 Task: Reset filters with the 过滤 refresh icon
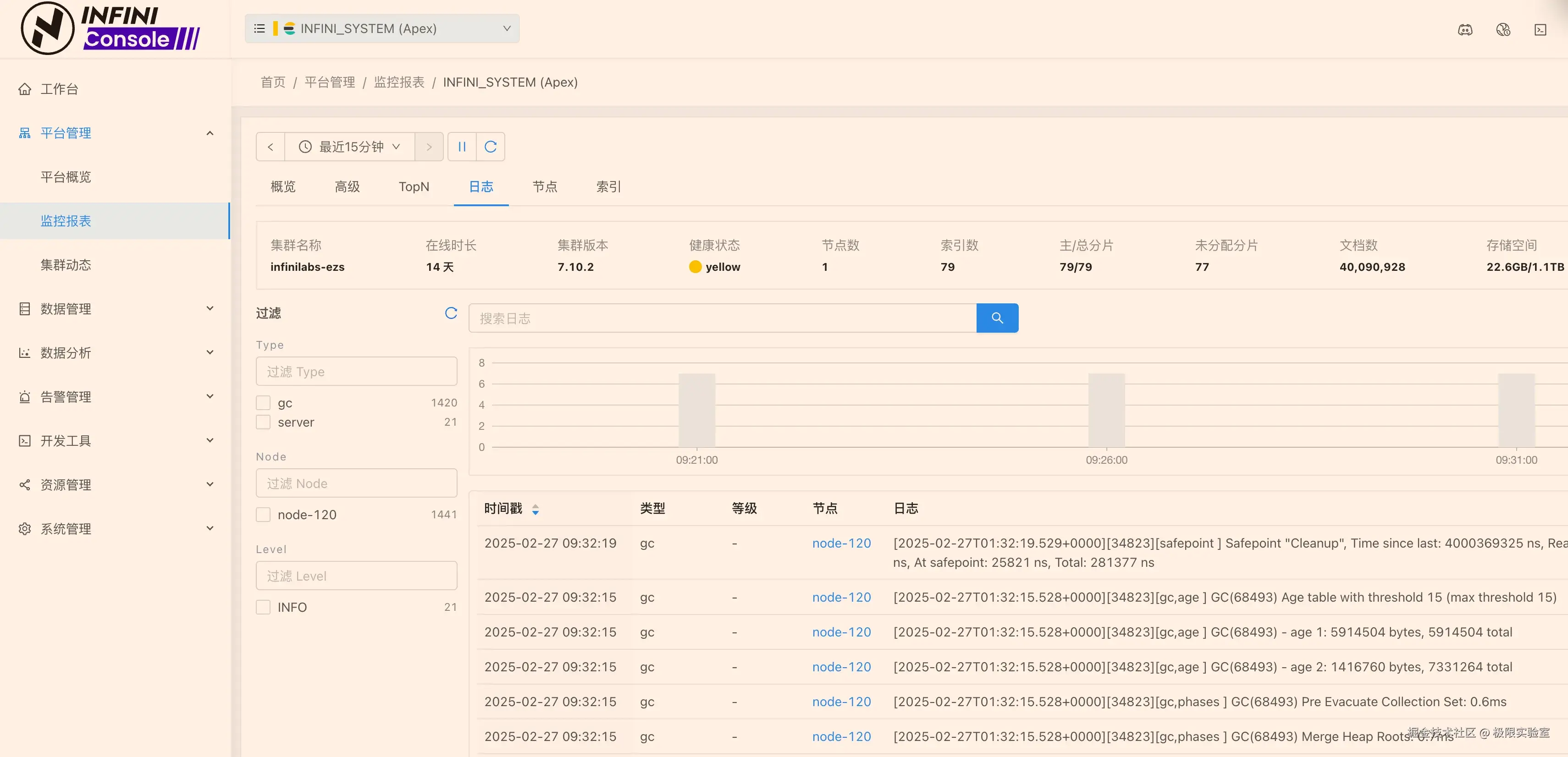[451, 313]
